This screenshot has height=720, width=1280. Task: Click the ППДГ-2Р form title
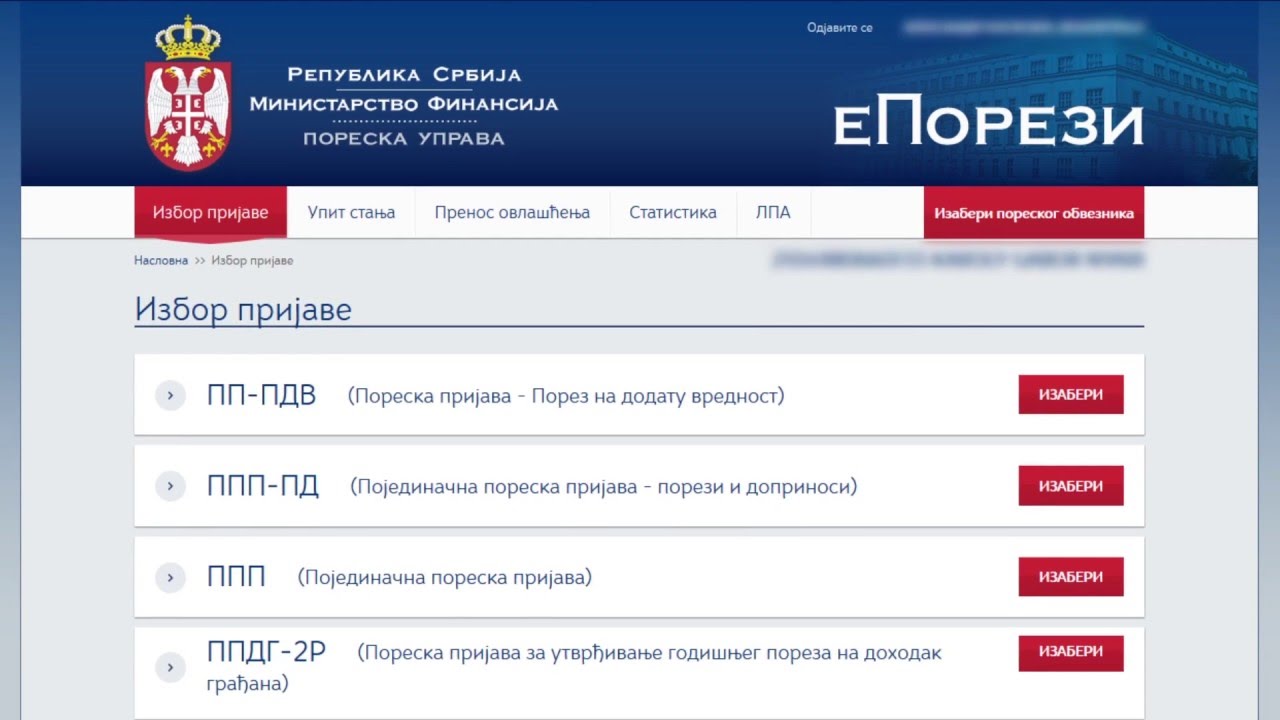[x=267, y=652]
